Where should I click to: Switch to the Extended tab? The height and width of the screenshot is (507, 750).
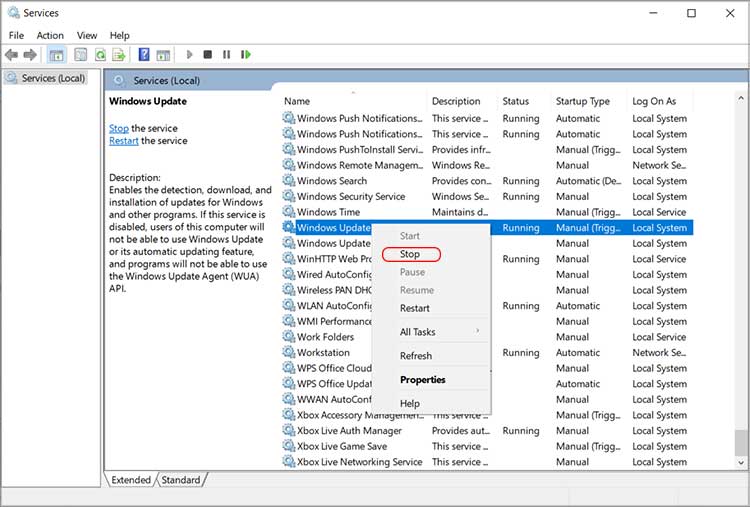coord(131,479)
